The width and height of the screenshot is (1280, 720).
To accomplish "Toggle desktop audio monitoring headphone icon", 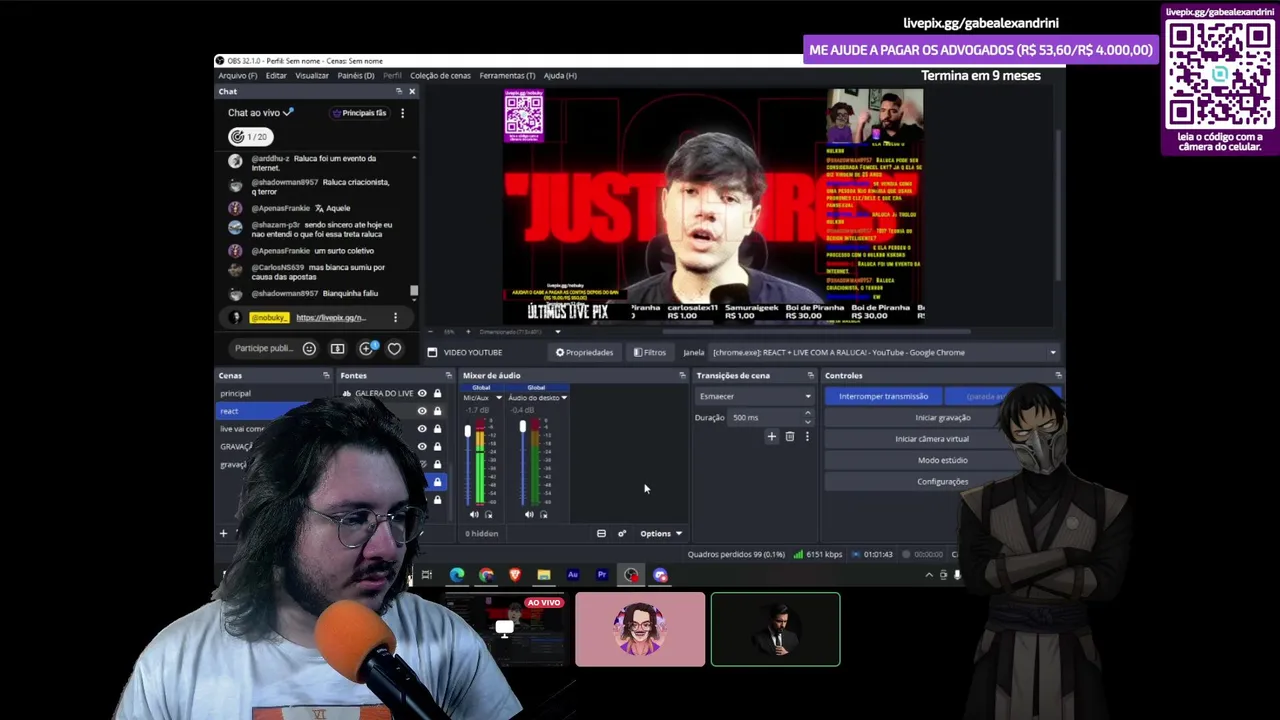I will [x=543, y=514].
